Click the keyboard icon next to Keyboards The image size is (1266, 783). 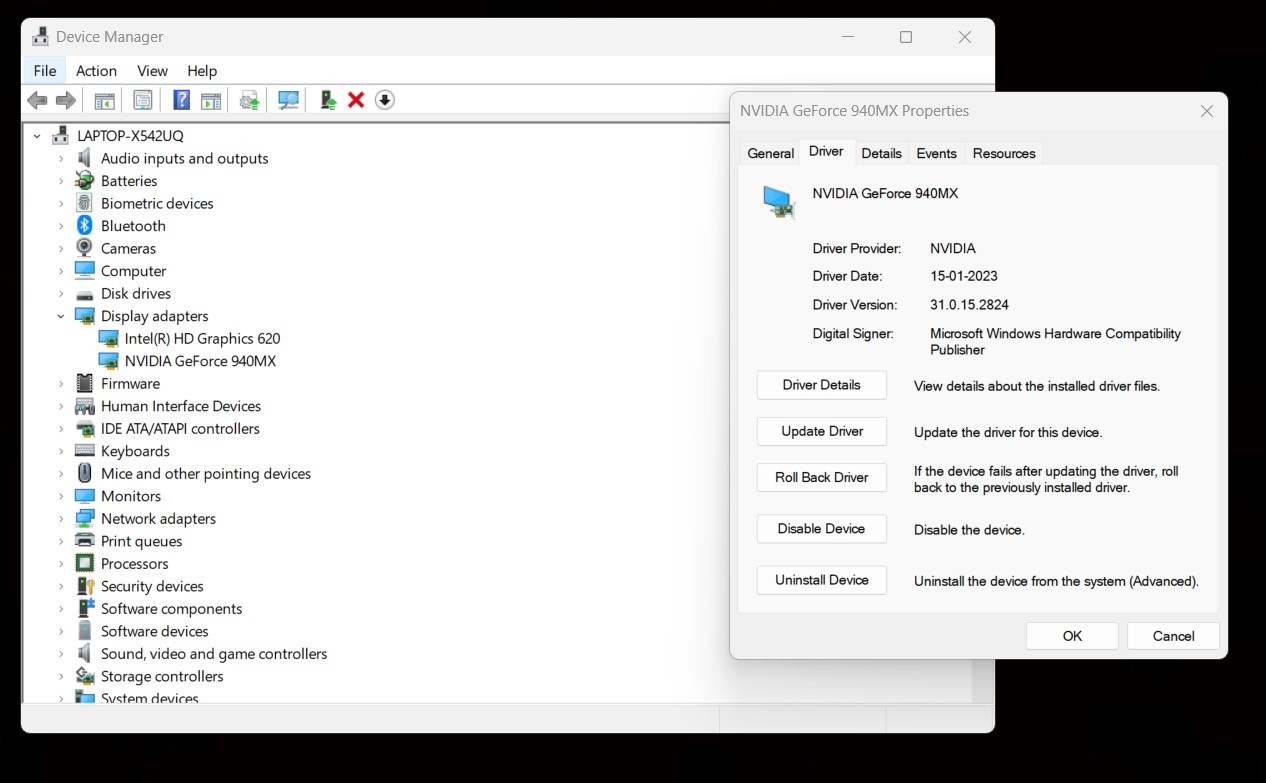[x=85, y=451]
